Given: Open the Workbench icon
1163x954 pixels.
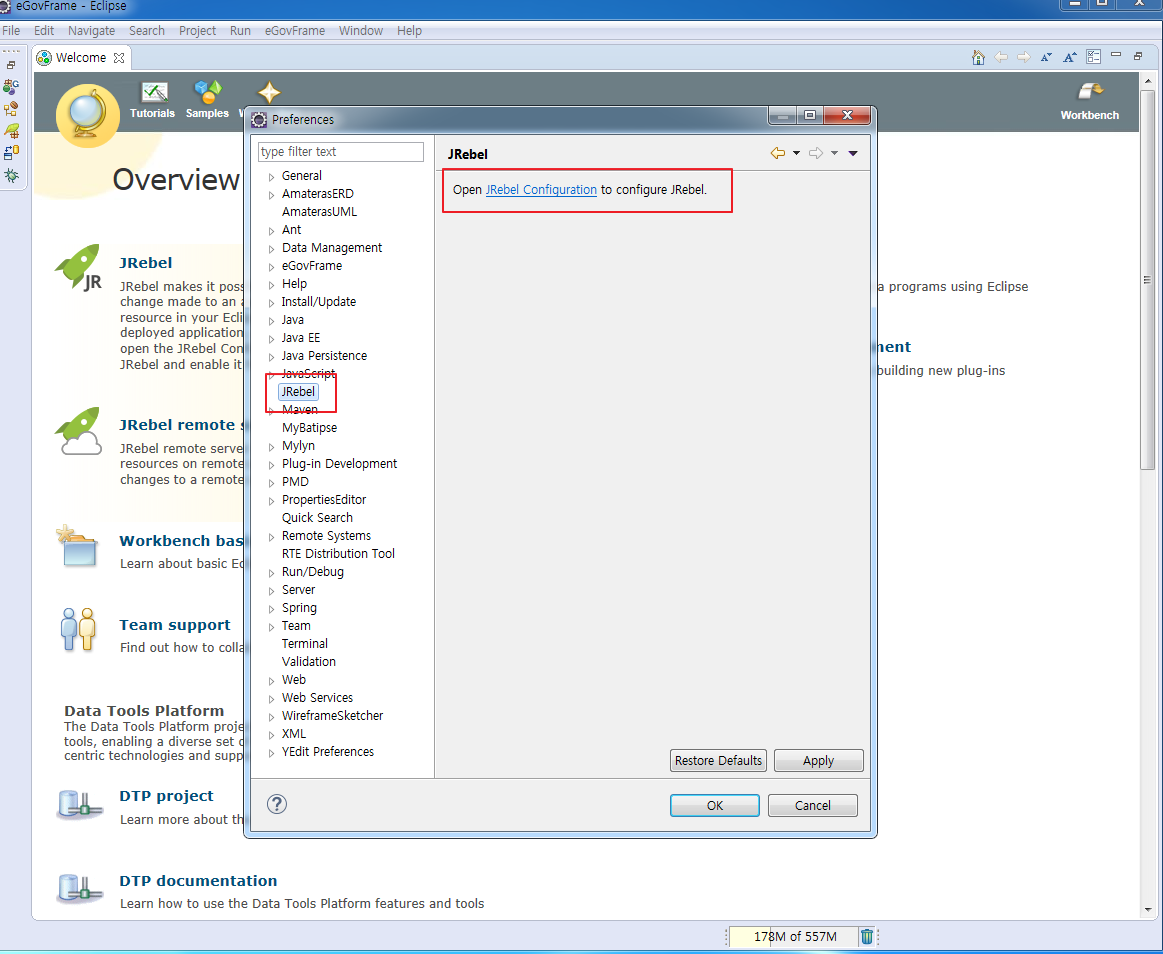Looking at the screenshot, I should [x=1090, y=92].
